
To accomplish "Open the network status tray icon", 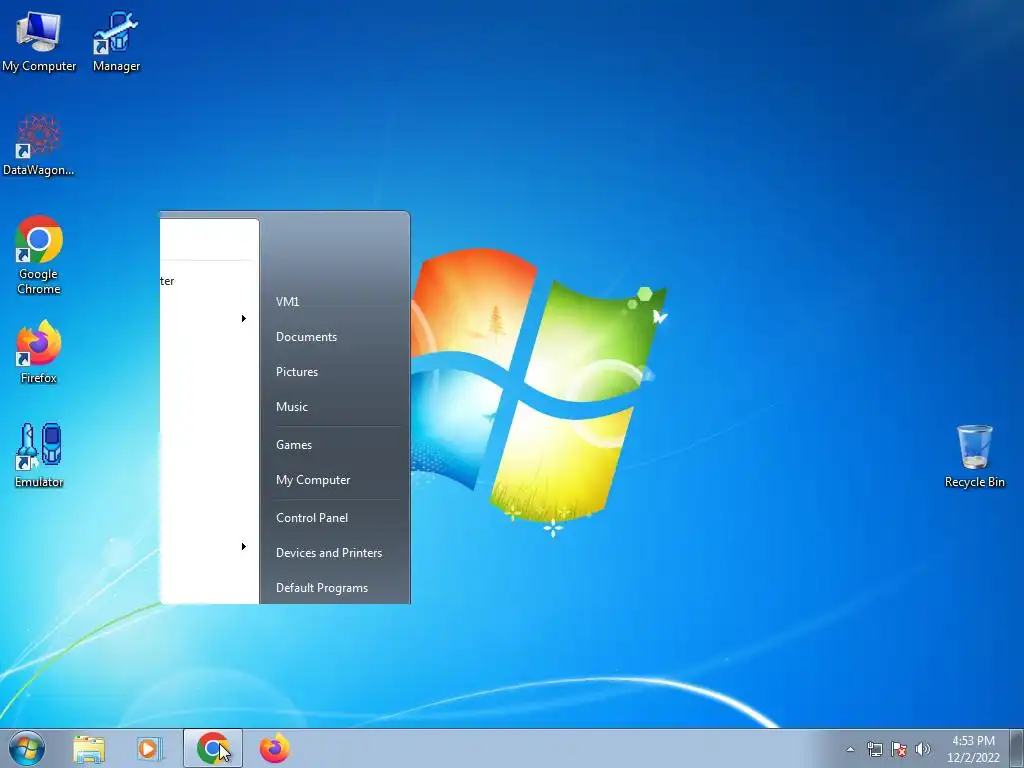I will tap(874, 749).
